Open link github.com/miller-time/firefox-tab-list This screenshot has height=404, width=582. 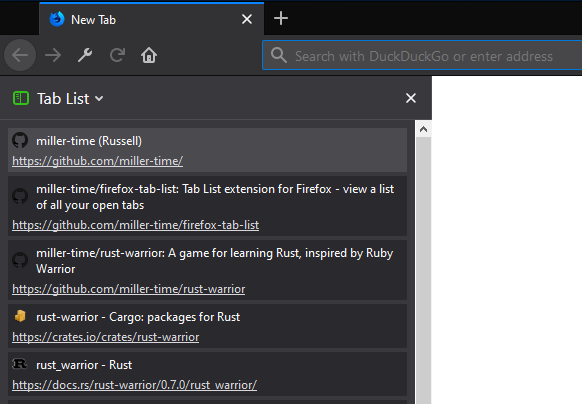(135, 225)
